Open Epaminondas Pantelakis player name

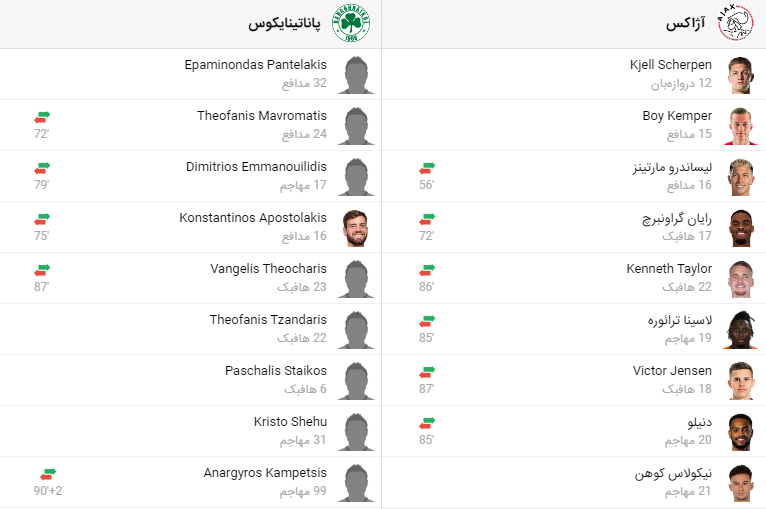255,64
